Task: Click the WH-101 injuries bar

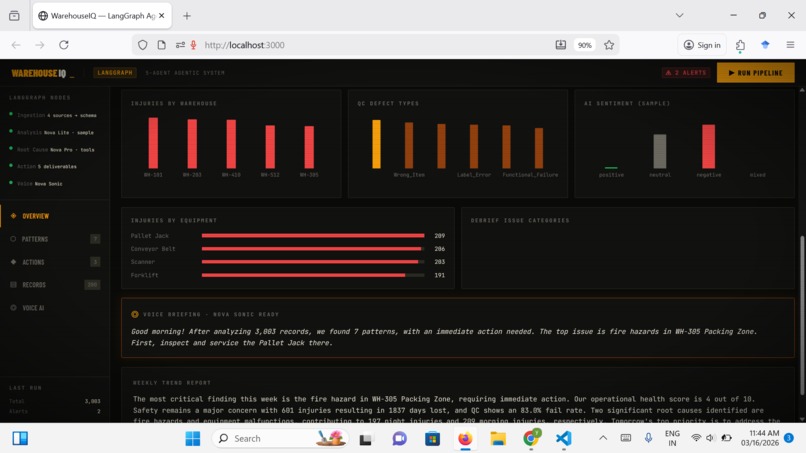Action: point(153,143)
